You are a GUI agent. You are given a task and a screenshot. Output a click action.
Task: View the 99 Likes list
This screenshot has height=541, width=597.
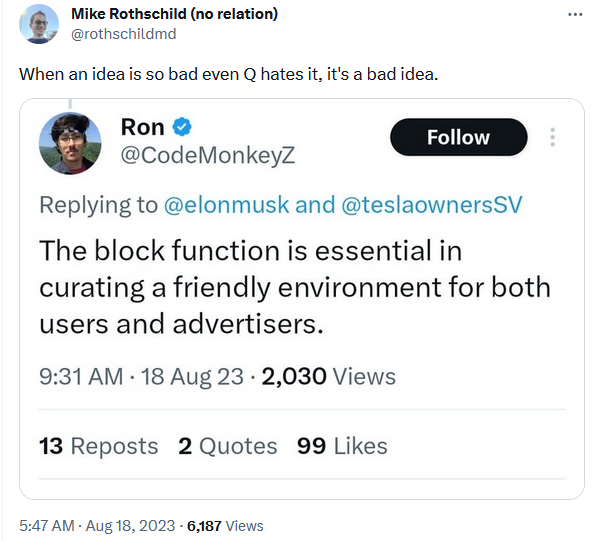click(x=342, y=446)
